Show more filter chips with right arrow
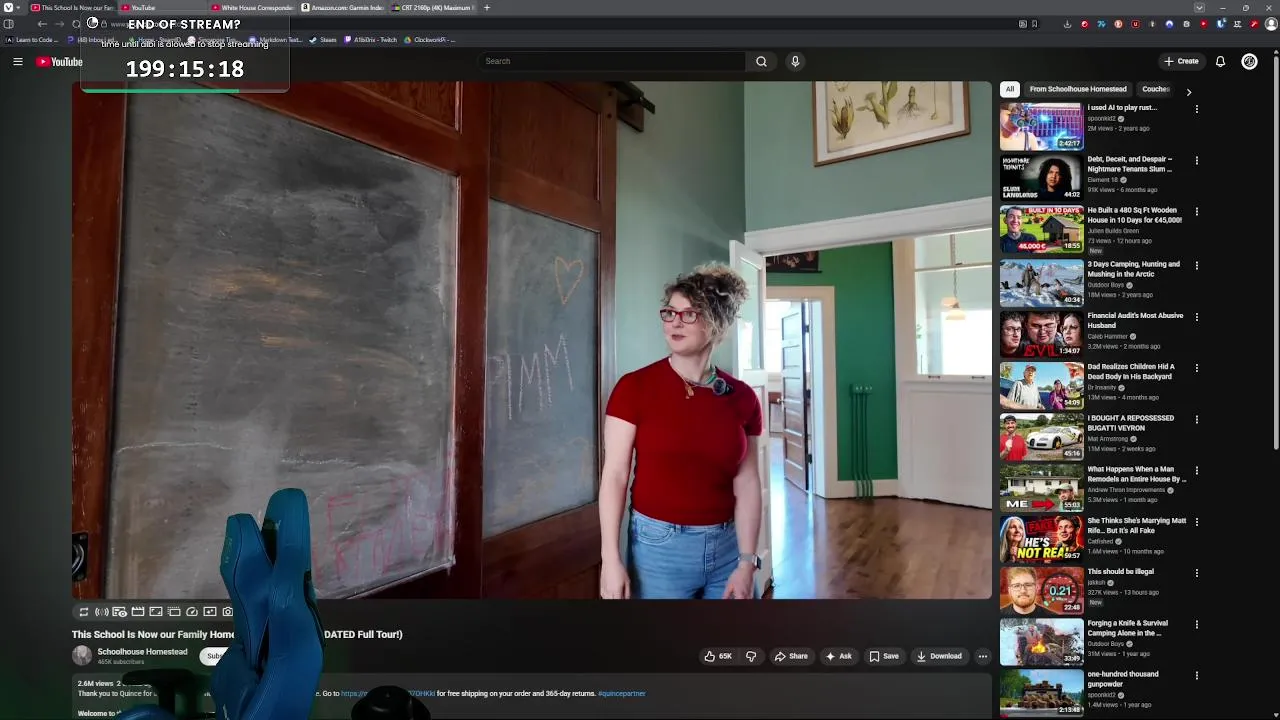Viewport: 1280px width, 720px height. coord(1188,92)
